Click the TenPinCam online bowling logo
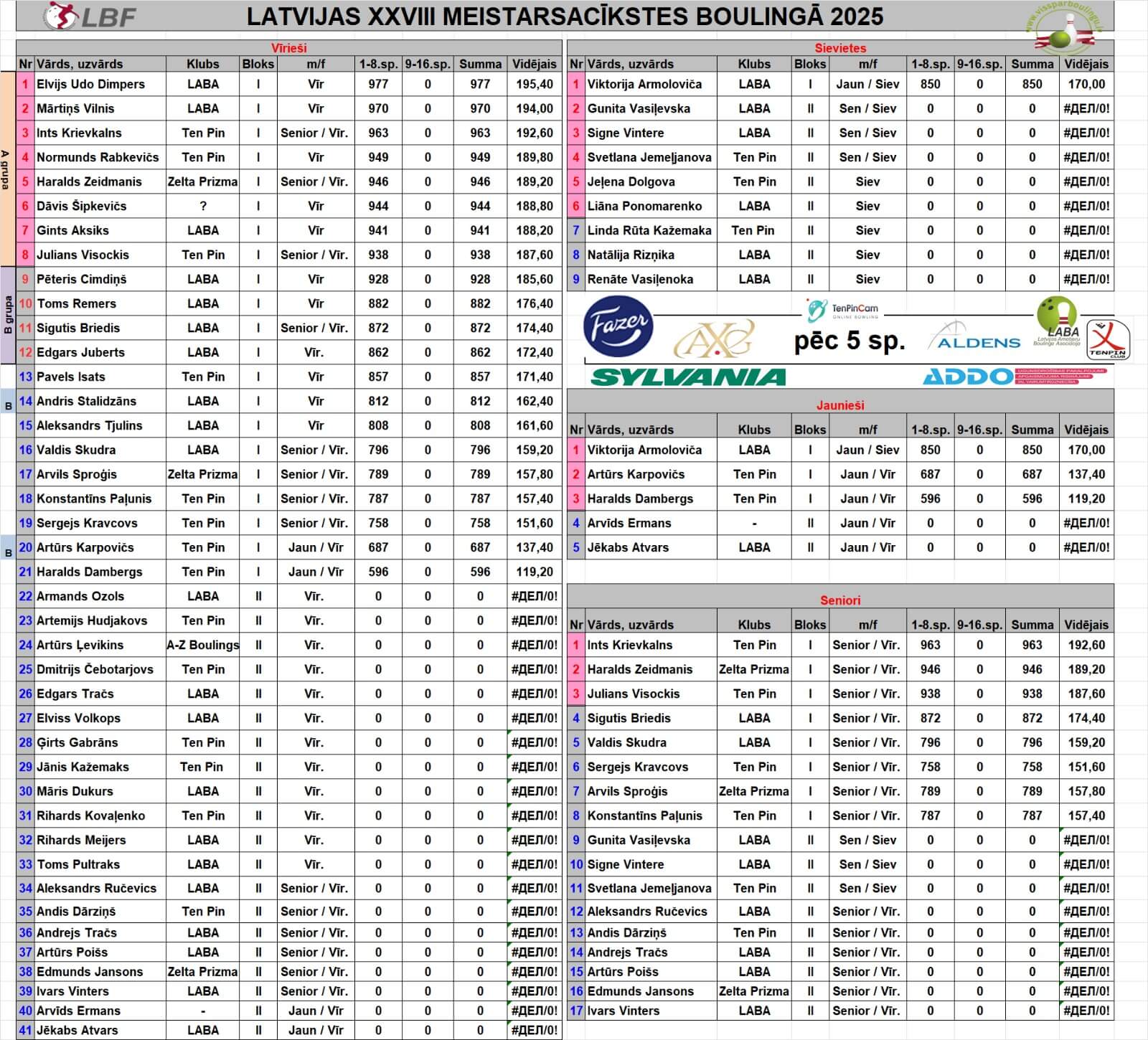This screenshot has height=1040, width=1148. 842,310
